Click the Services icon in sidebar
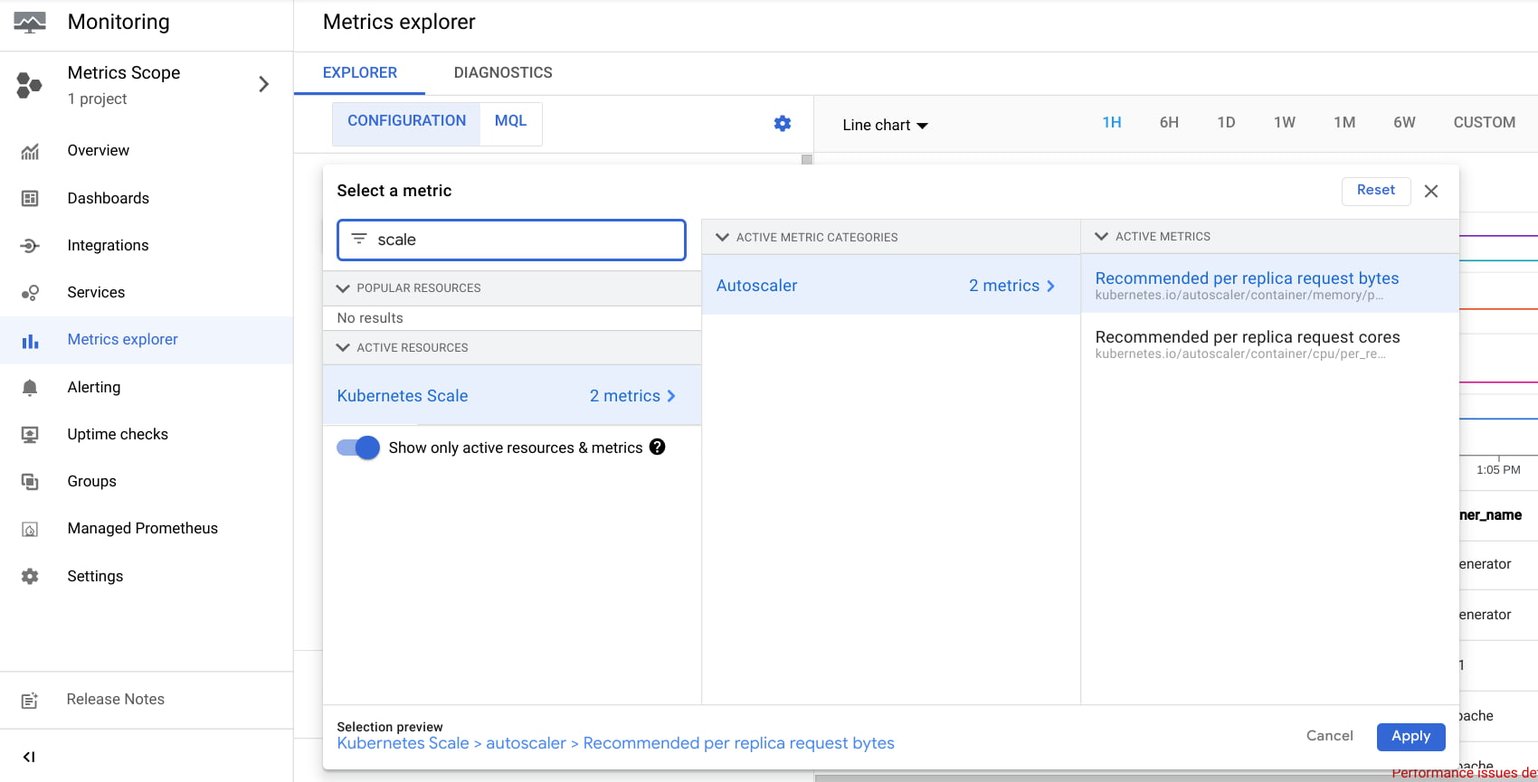This screenshot has width=1538, height=782. (x=30, y=292)
